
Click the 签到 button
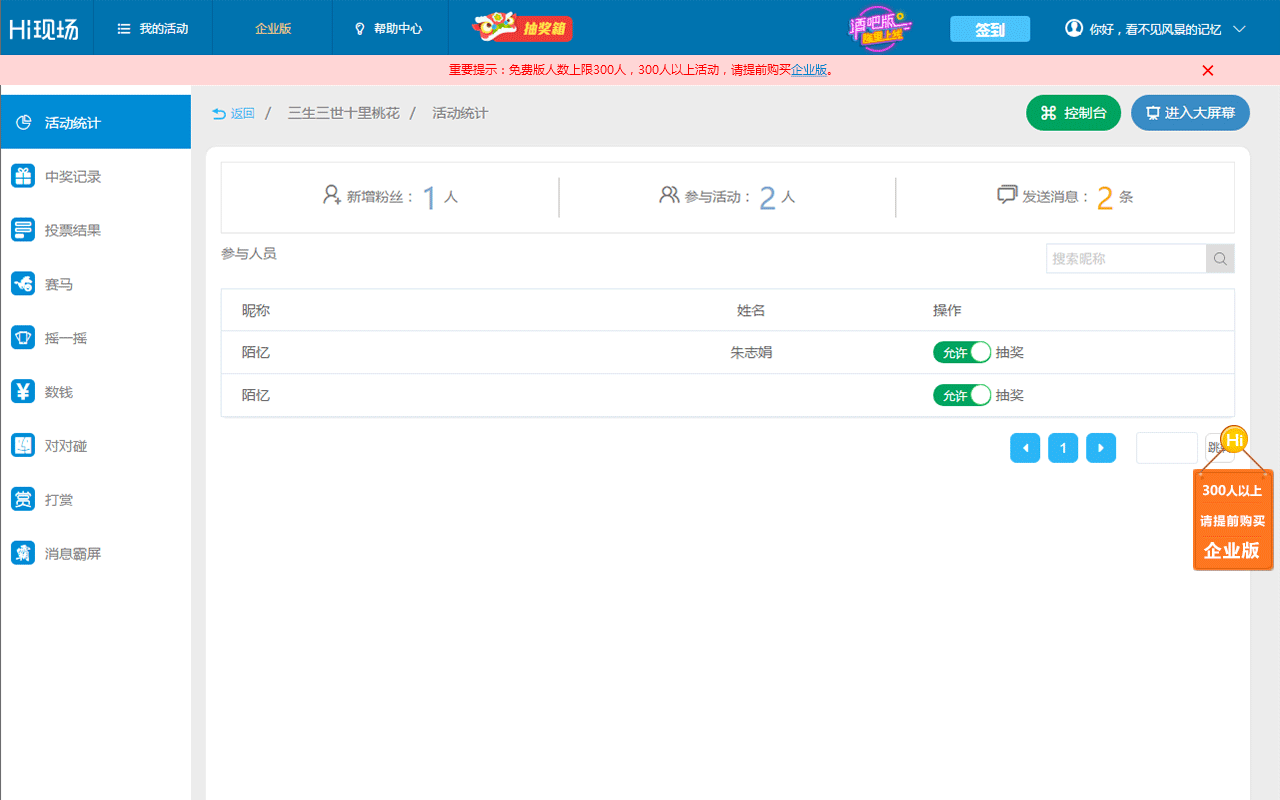click(x=990, y=29)
